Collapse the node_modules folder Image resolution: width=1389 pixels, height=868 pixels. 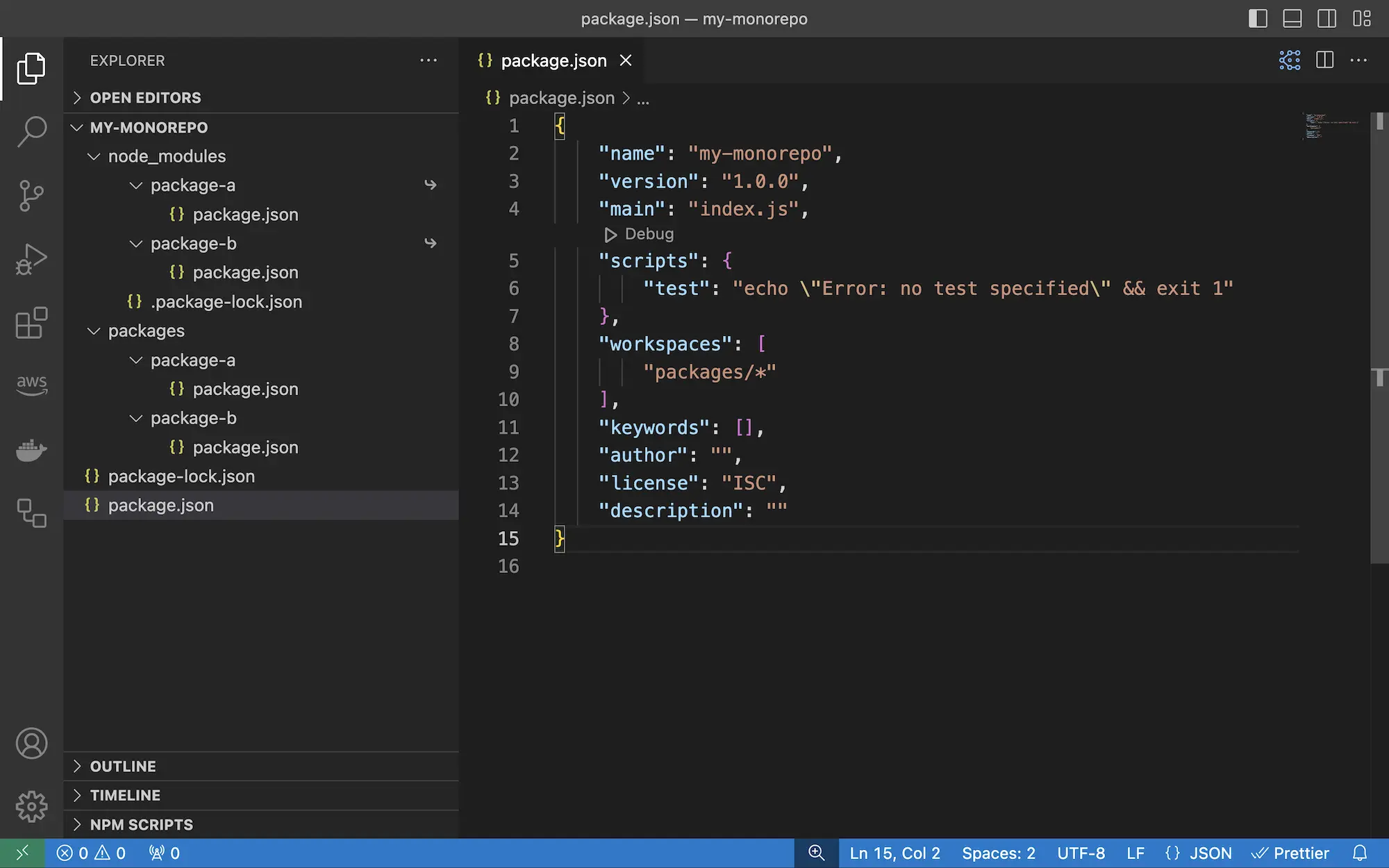pos(261,156)
